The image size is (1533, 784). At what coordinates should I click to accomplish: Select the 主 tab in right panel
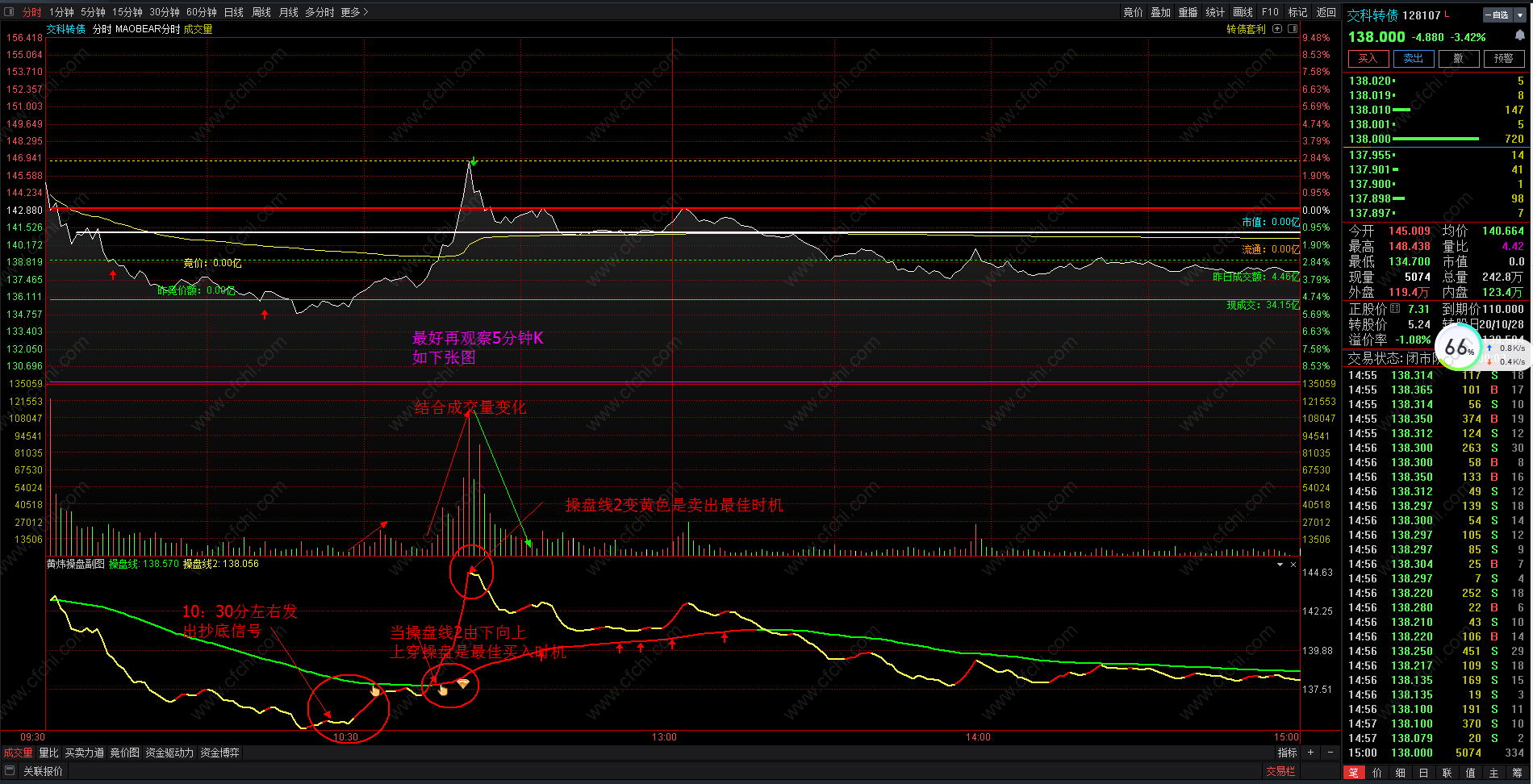click(1494, 773)
